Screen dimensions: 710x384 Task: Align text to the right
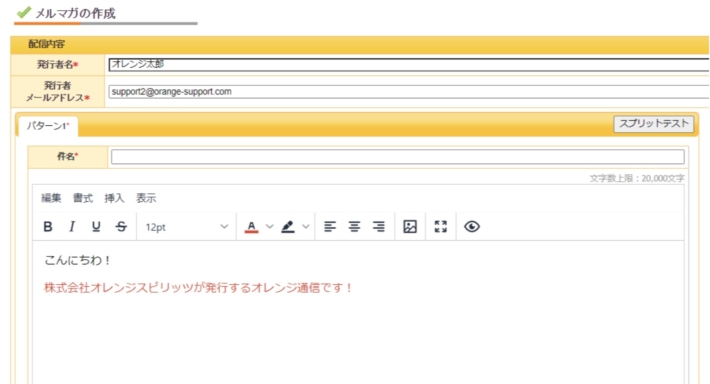[379, 226]
